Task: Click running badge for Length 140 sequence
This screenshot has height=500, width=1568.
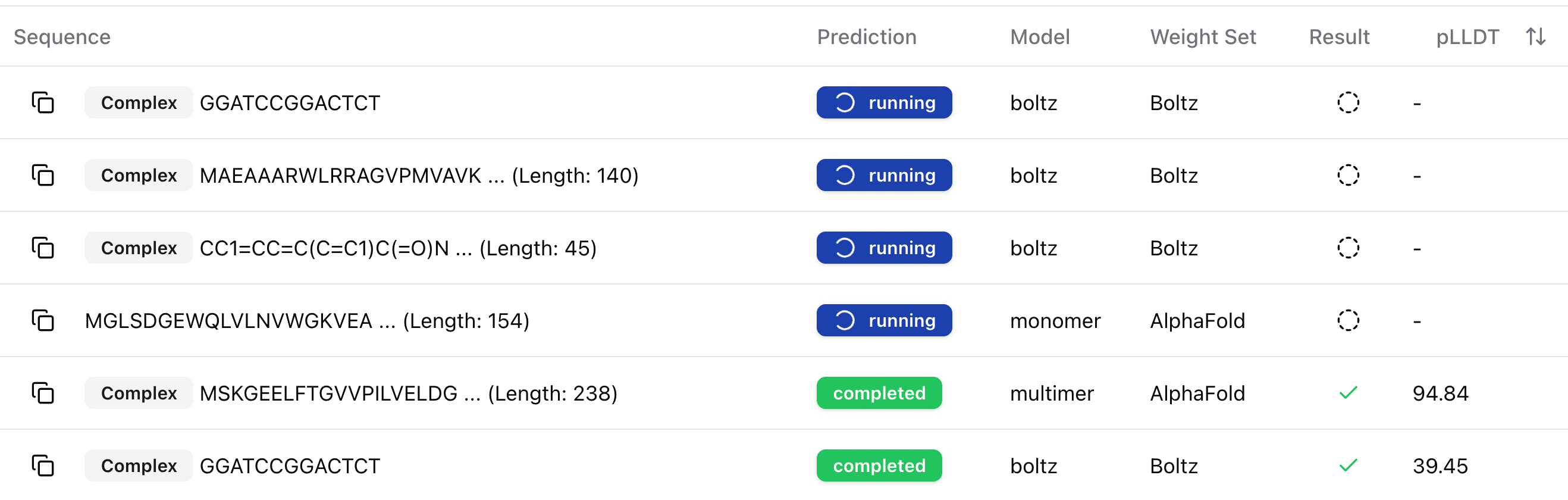Action: coord(884,176)
